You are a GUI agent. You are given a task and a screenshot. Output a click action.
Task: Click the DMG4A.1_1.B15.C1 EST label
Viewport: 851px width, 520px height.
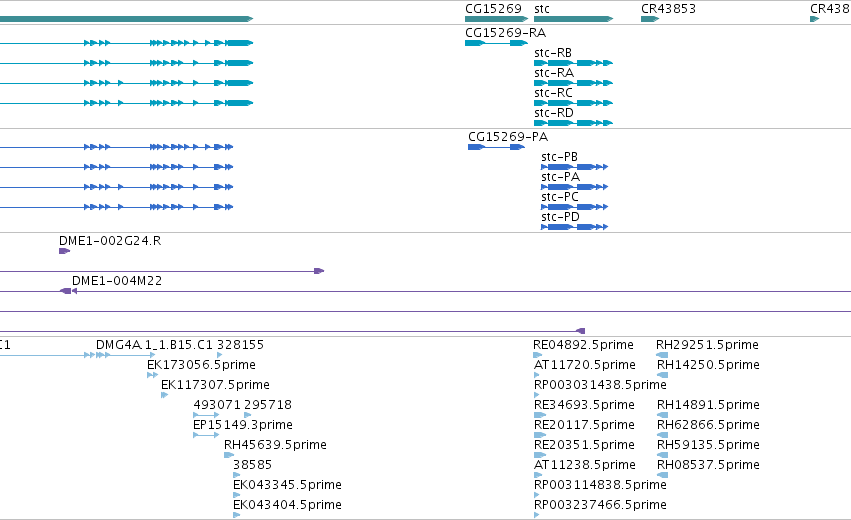tap(154, 345)
